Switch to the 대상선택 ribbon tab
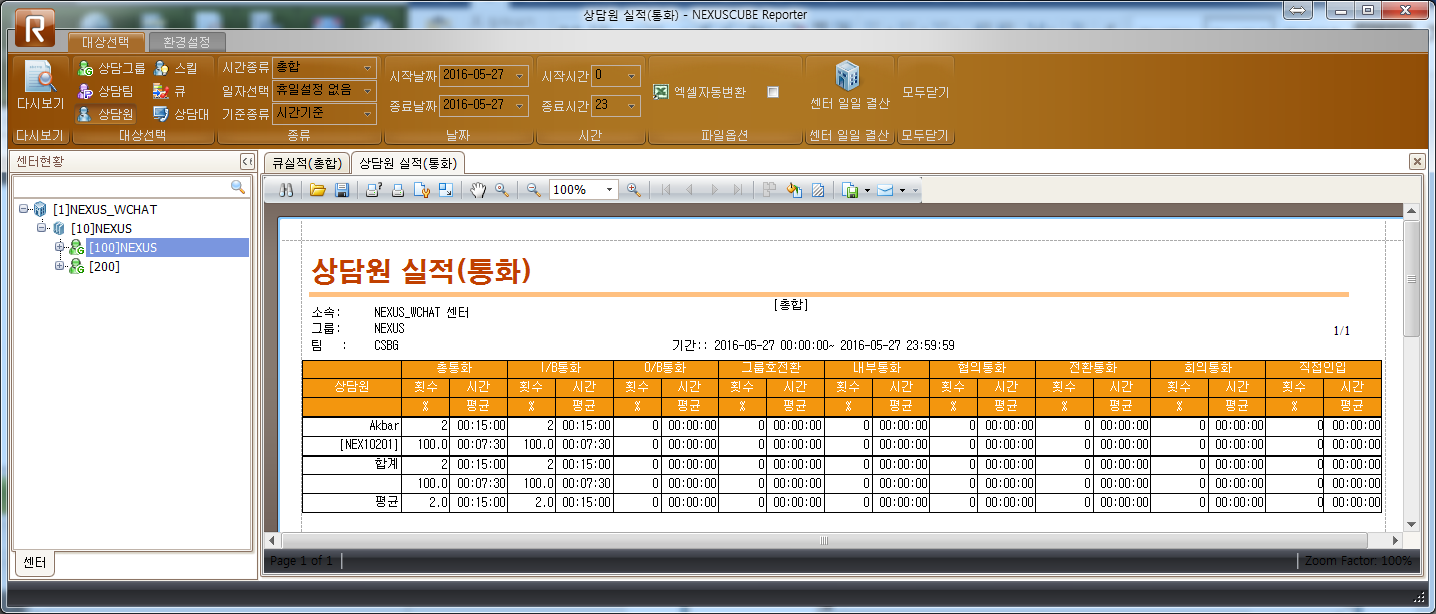 point(107,42)
